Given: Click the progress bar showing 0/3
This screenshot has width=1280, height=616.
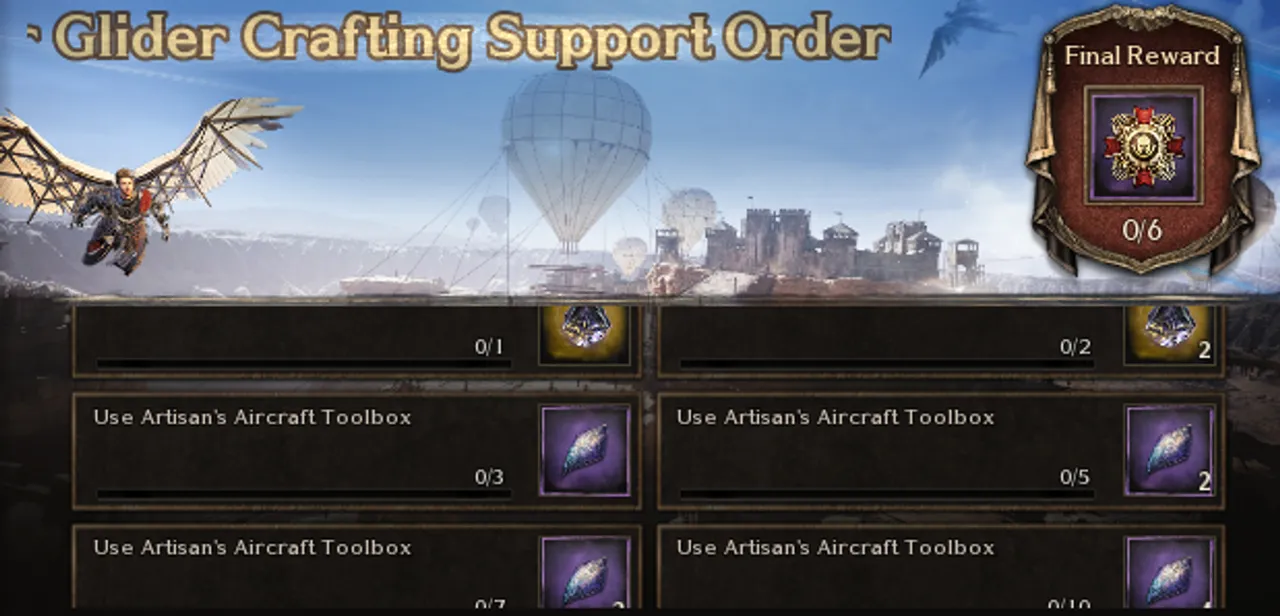Looking at the screenshot, I should 303,493.
